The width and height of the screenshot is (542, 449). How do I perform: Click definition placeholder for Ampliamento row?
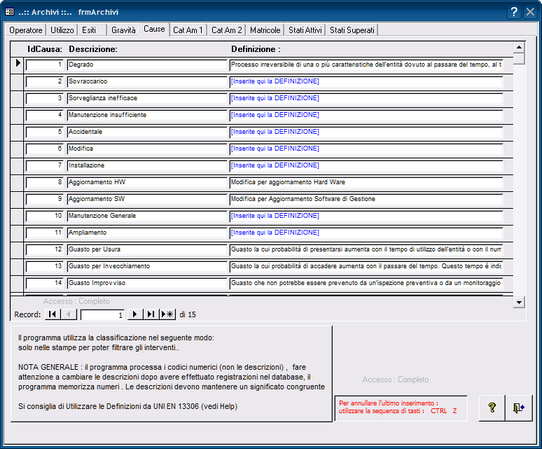pos(366,233)
